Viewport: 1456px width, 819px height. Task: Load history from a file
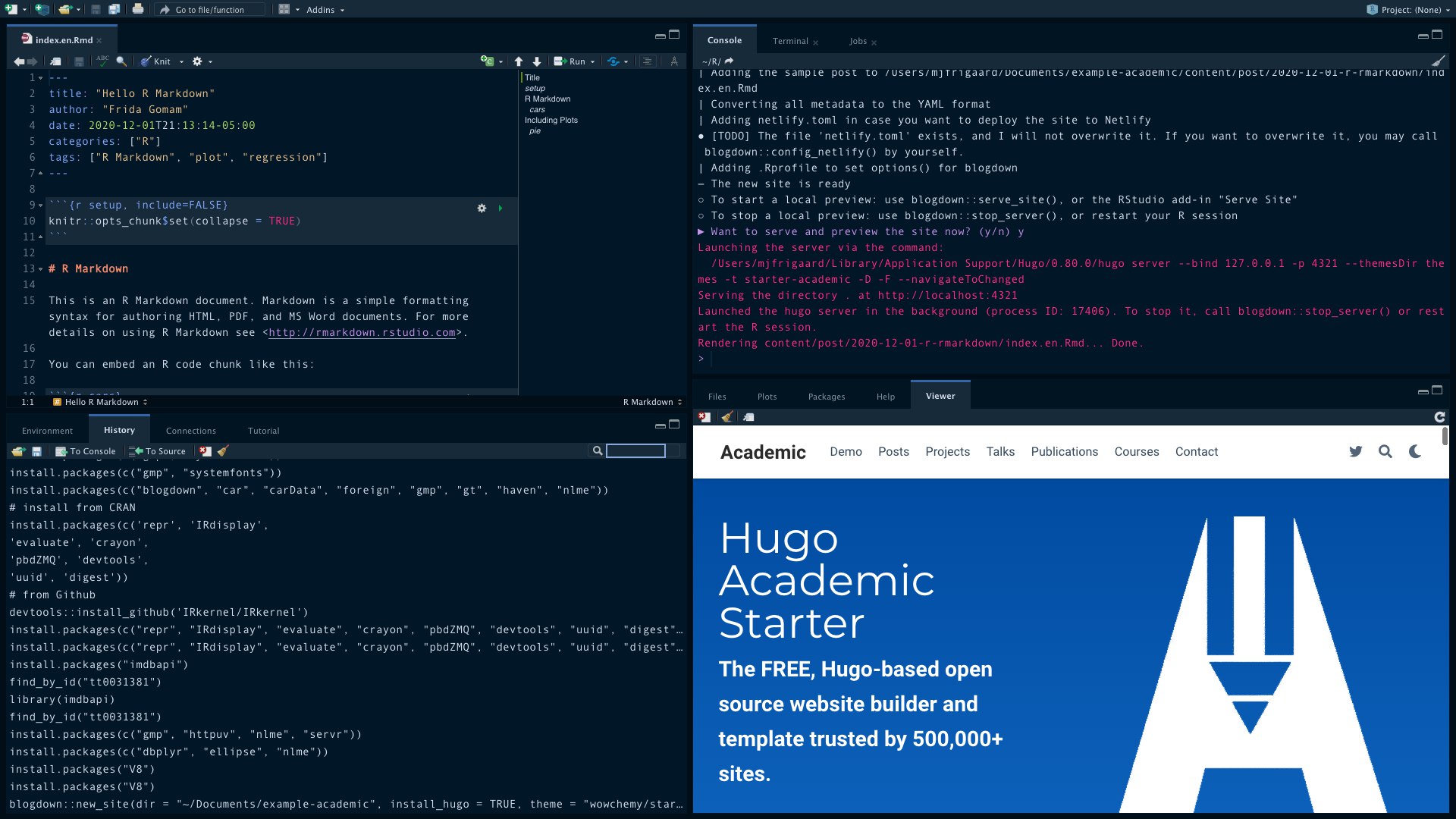[x=18, y=451]
